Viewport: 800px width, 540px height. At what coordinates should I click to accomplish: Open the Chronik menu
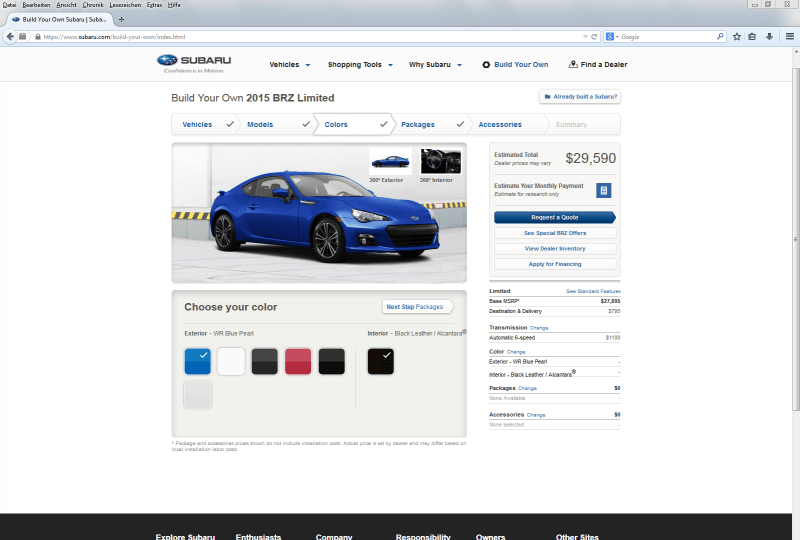(x=93, y=5)
